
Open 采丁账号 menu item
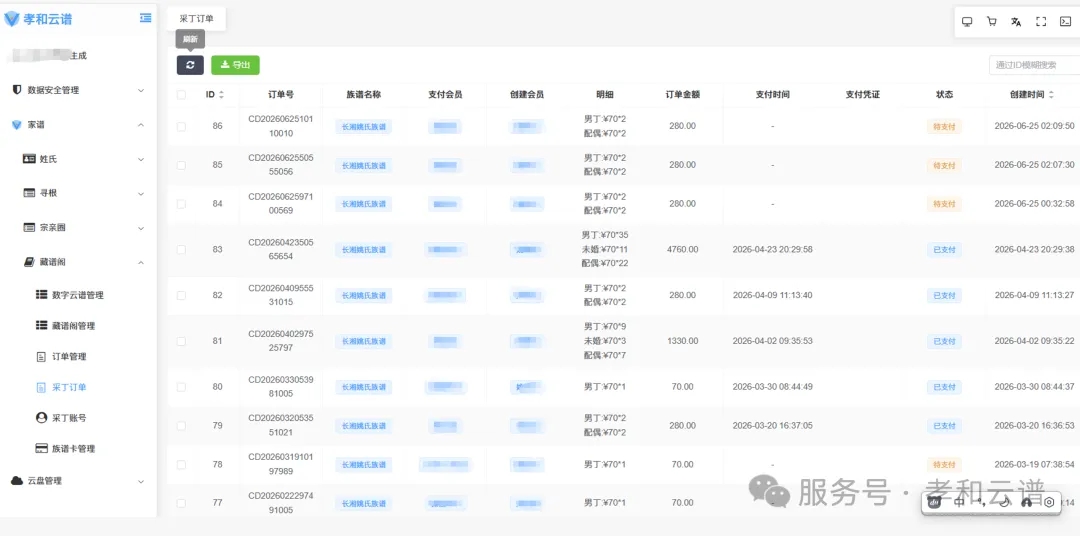click(x=69, y=418)
